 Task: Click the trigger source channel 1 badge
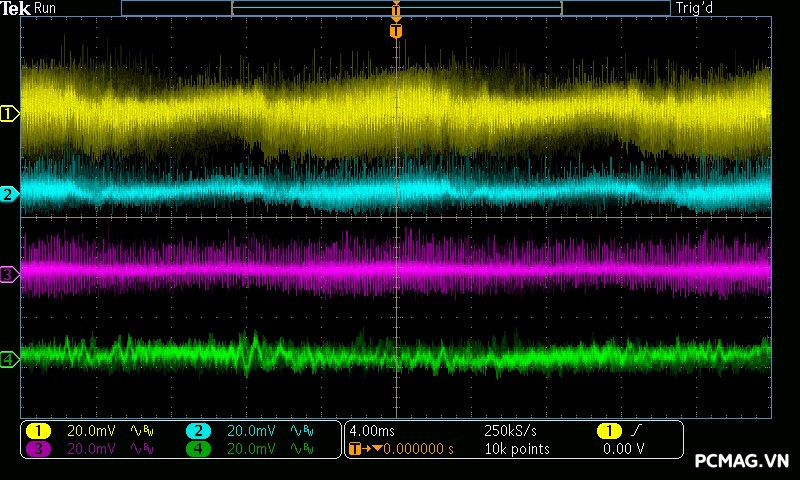608,431
